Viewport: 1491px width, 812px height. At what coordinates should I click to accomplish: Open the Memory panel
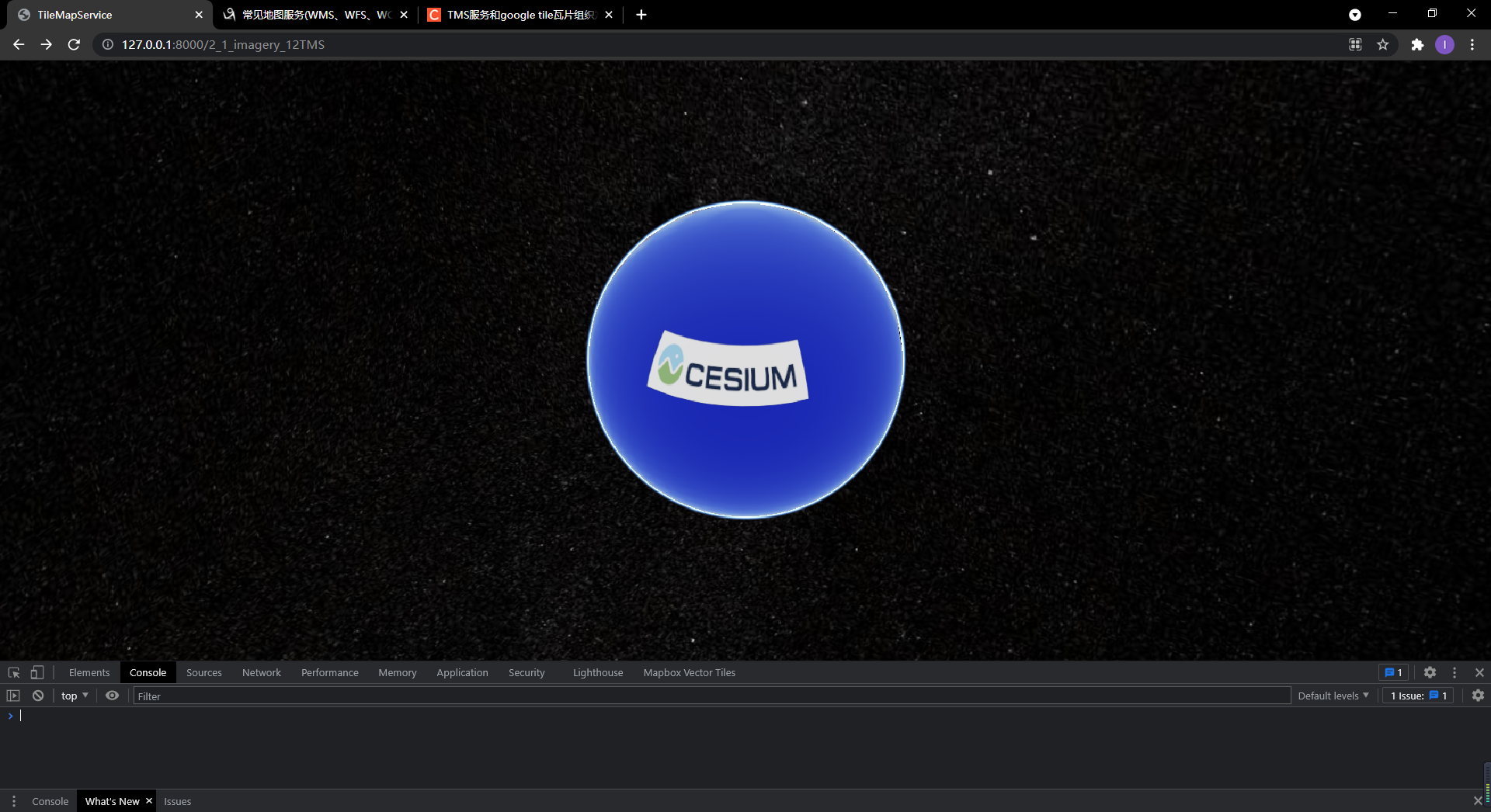click(x=398, y=673)
